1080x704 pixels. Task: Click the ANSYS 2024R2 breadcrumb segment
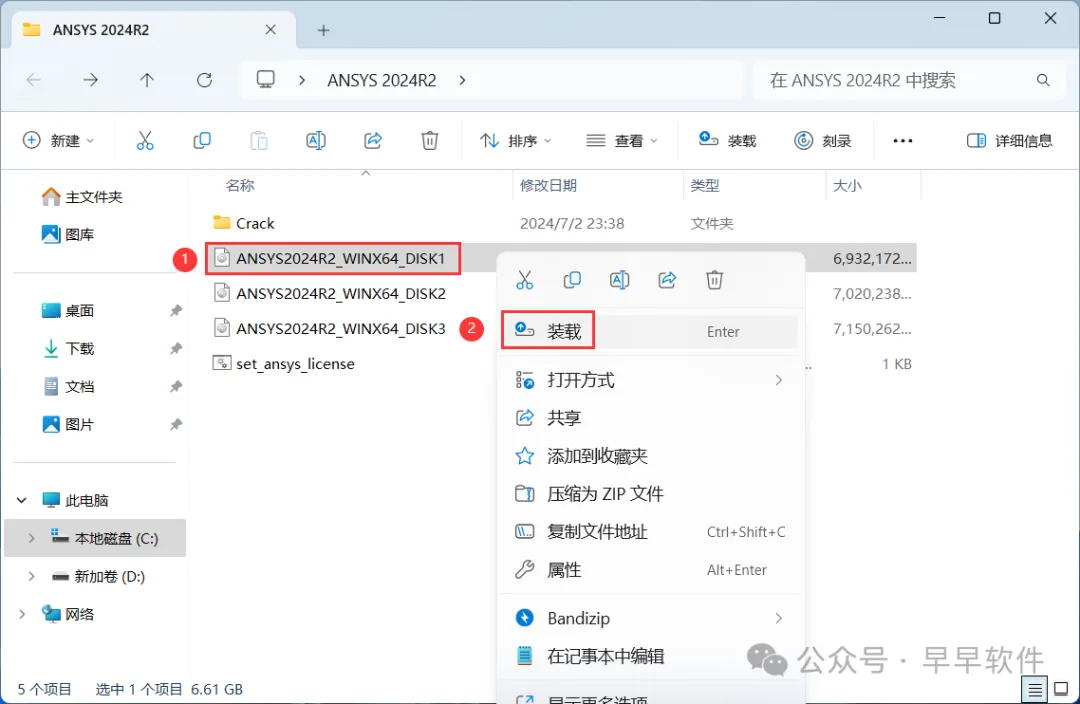coord(382,81)
